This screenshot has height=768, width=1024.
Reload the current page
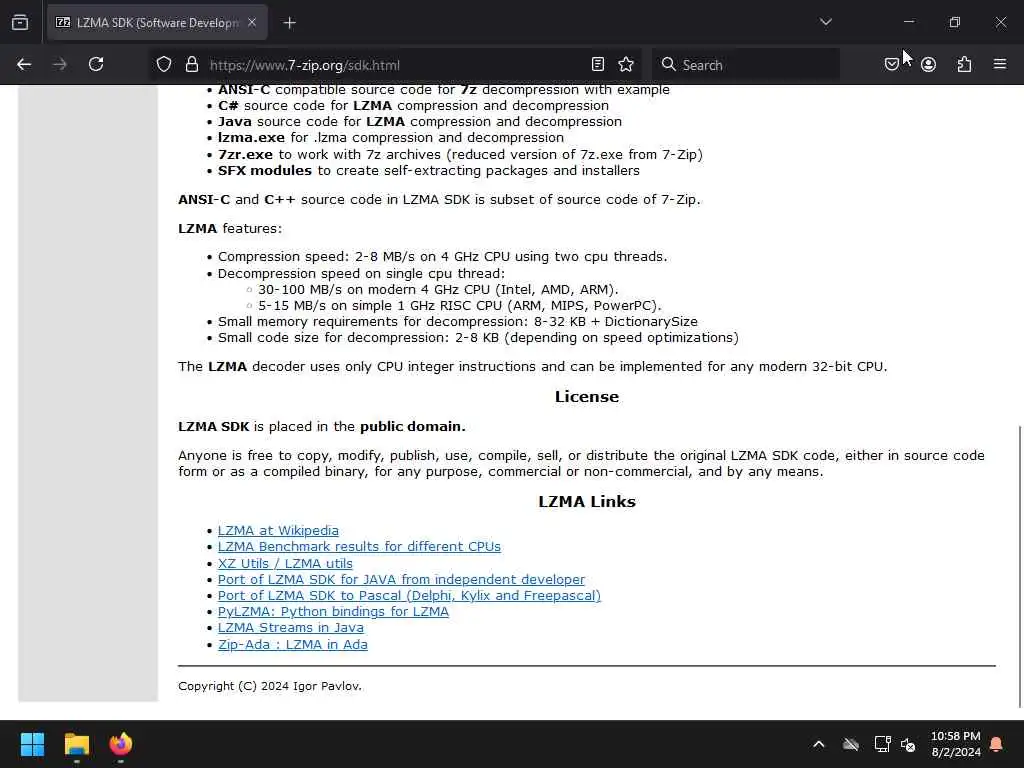[96, 65]
